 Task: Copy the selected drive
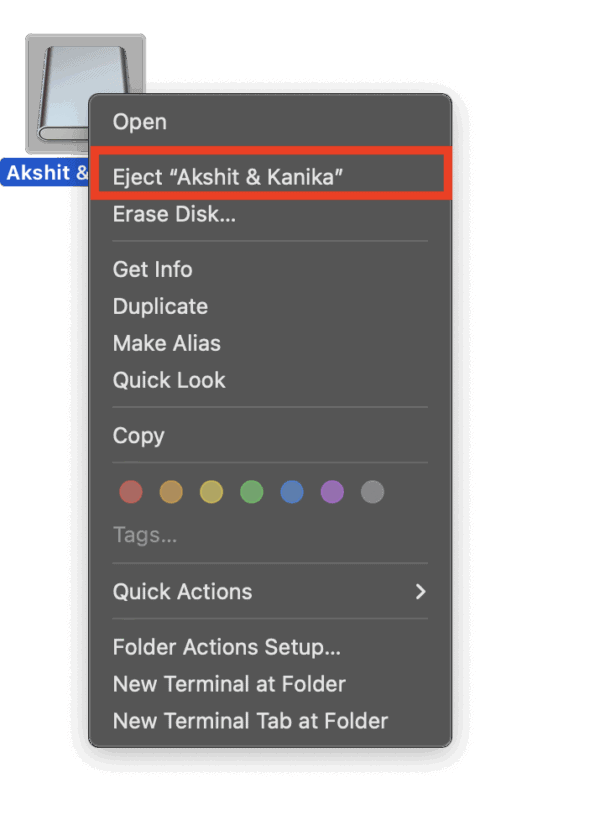coord(138,436)
